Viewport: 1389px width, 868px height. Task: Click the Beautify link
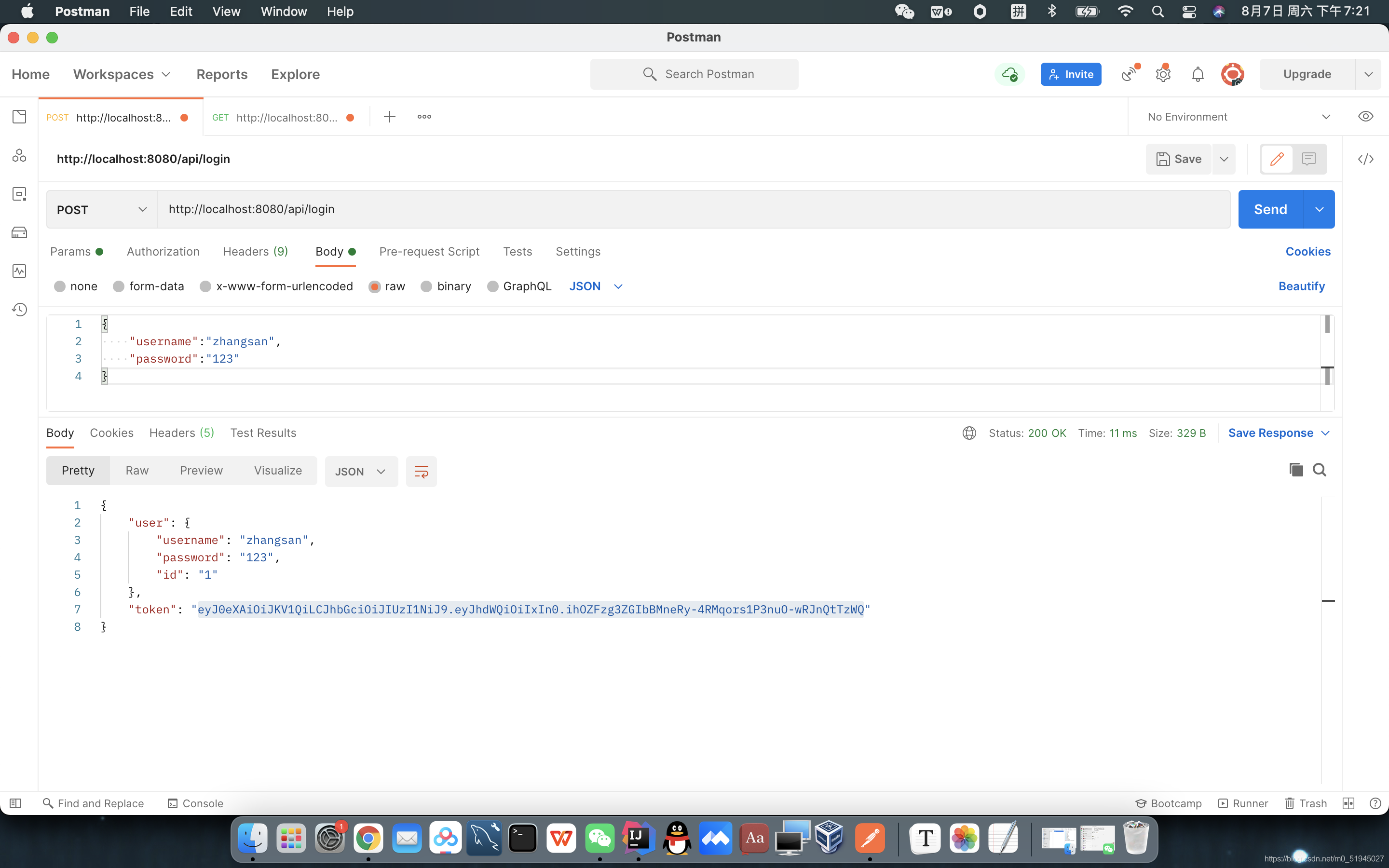(1301, 286)
